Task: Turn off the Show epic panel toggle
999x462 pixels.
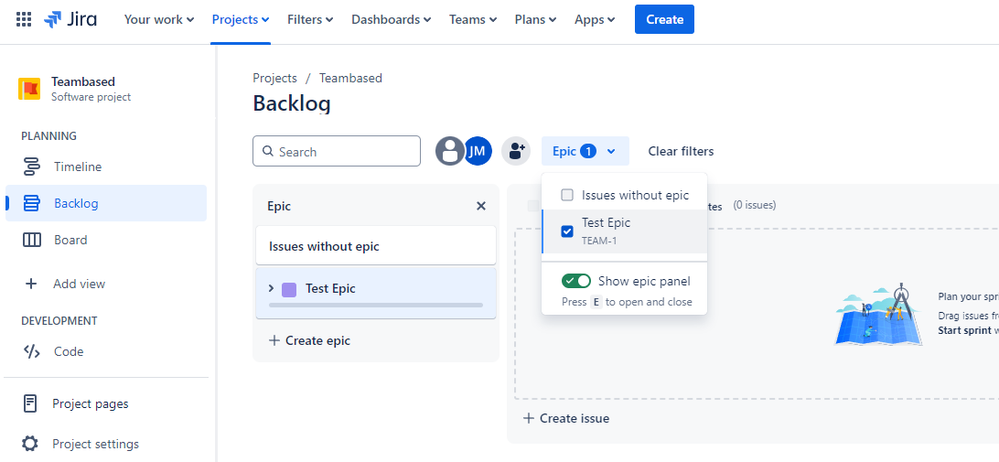Action: pos(576,281)
